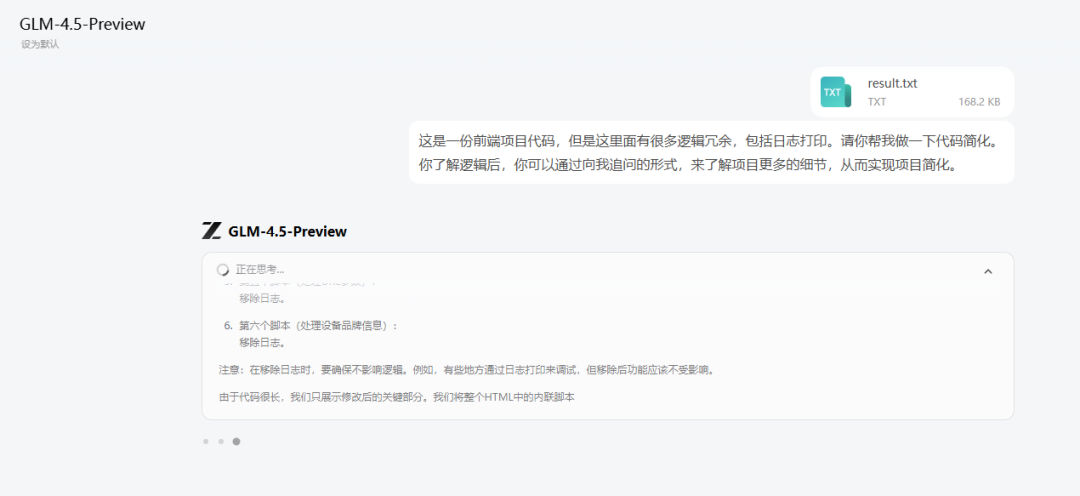Click the 注意：在移除日志时 note line
1080x496 pixels.
(467, 370)
